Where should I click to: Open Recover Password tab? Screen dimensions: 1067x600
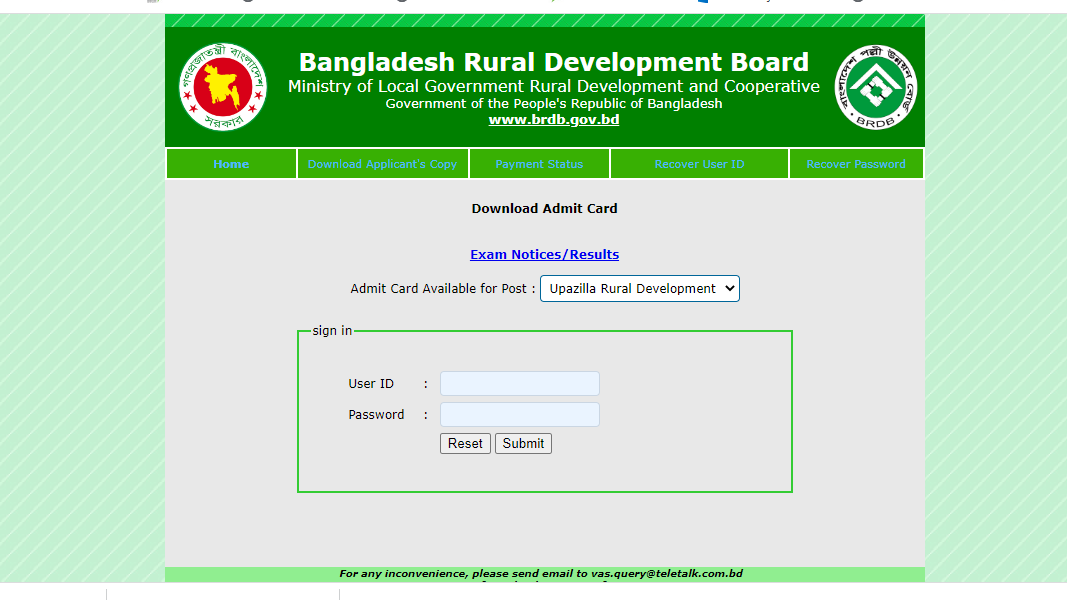pos(856,164)
